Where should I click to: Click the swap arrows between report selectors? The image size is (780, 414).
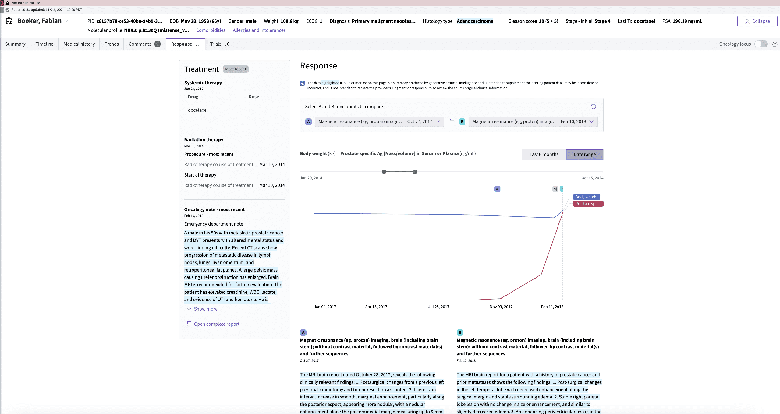pos(451,121)
